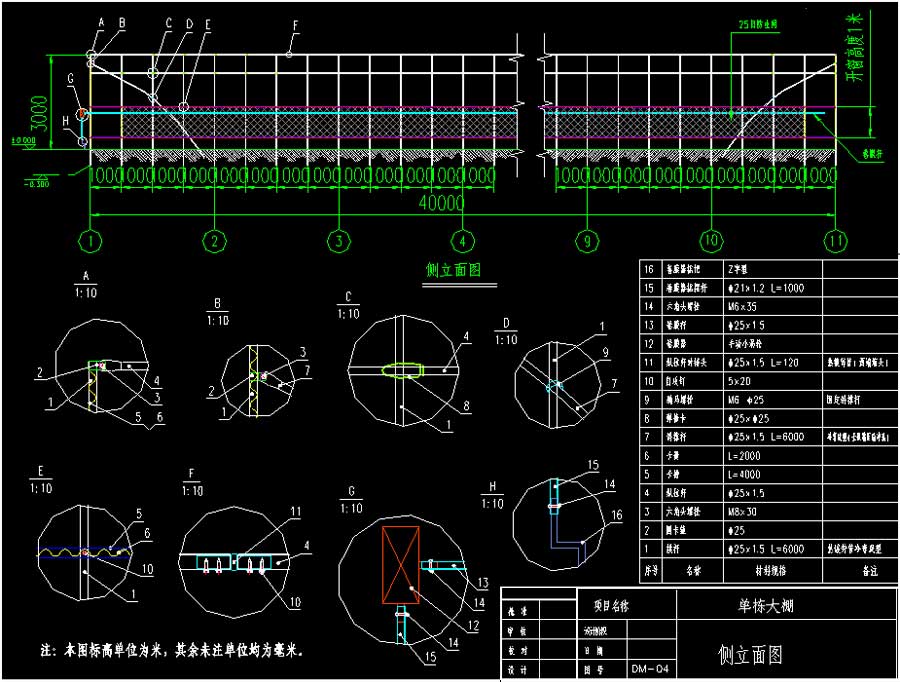The height and width of the screenshot is (682, 900).
Task: Select detail E's 1:10 scale label
Action: click(41, 488)
